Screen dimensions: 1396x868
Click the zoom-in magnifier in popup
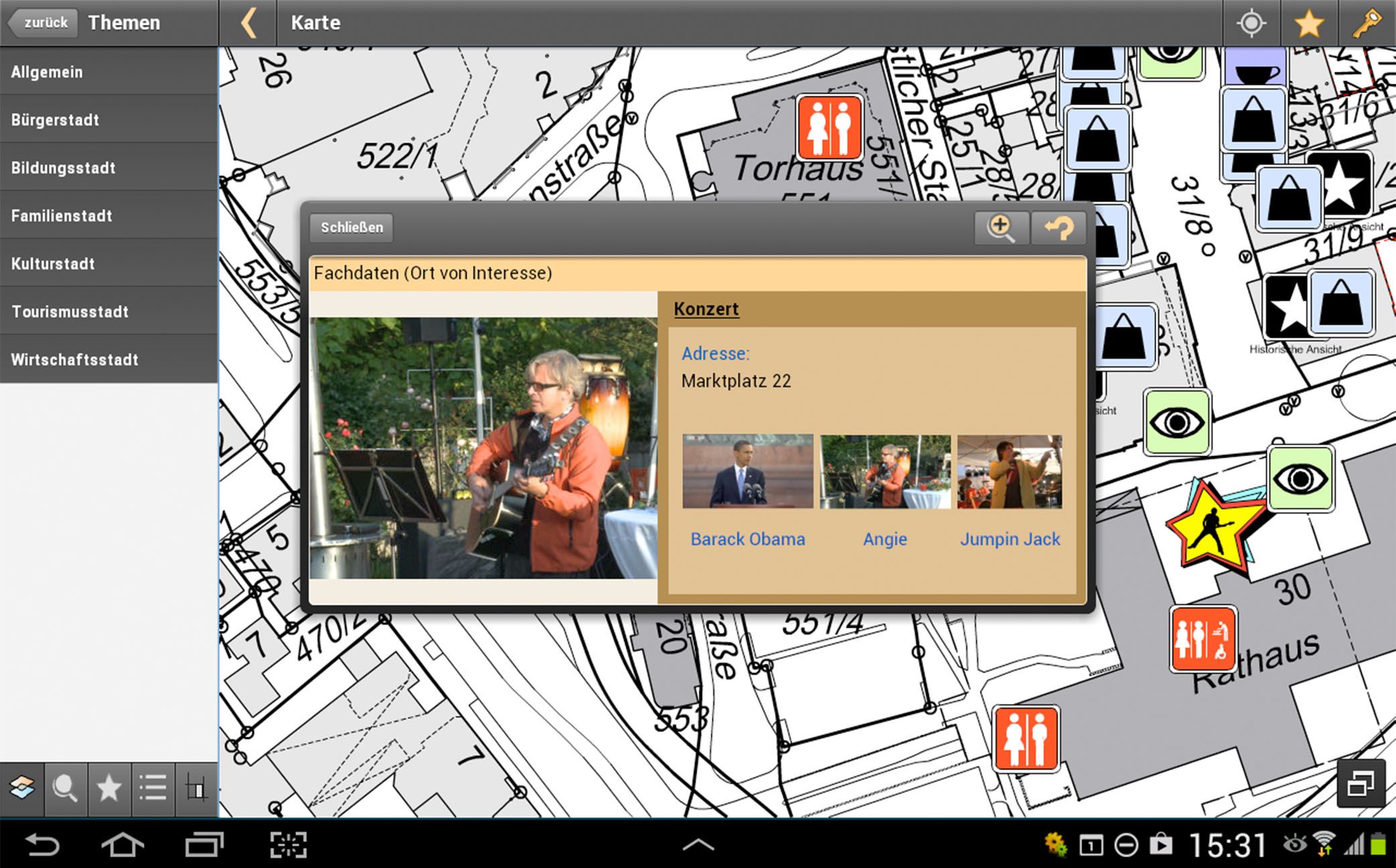[1001, 228]
